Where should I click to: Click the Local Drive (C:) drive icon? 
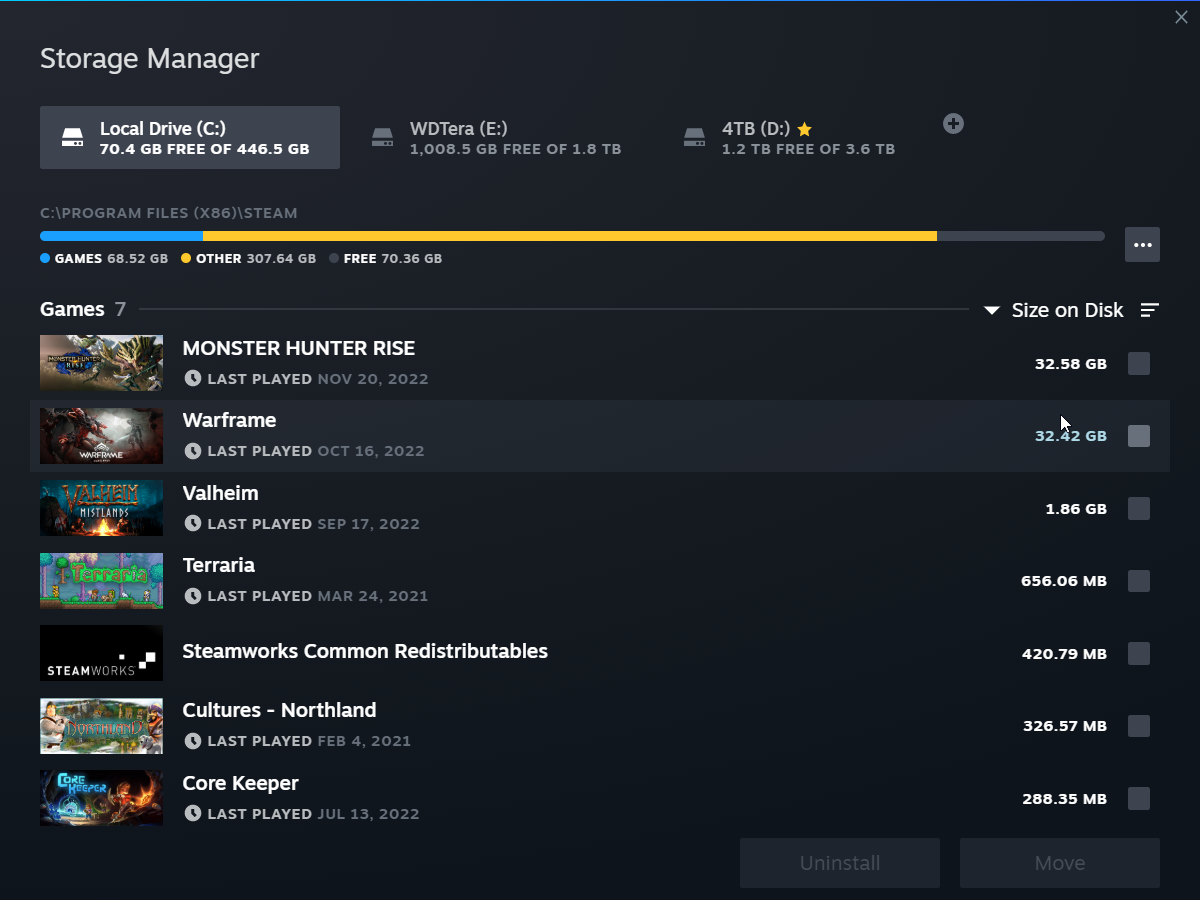tap(72, 138)
